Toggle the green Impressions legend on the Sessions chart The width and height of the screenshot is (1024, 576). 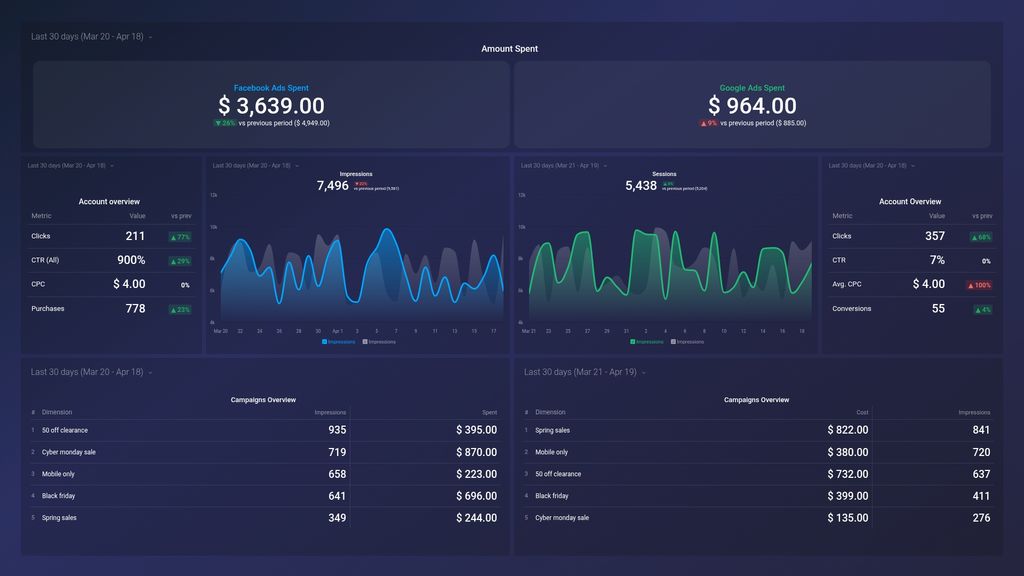coord(648,341)
